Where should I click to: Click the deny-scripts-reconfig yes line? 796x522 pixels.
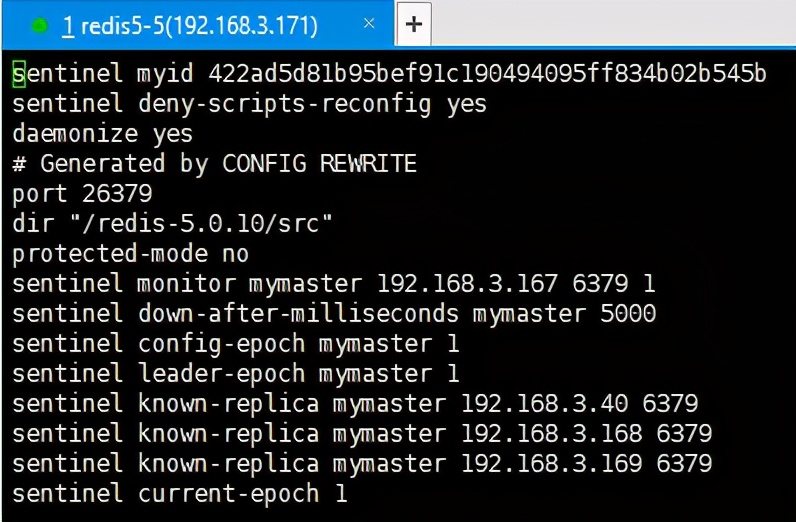pos(249,104)
